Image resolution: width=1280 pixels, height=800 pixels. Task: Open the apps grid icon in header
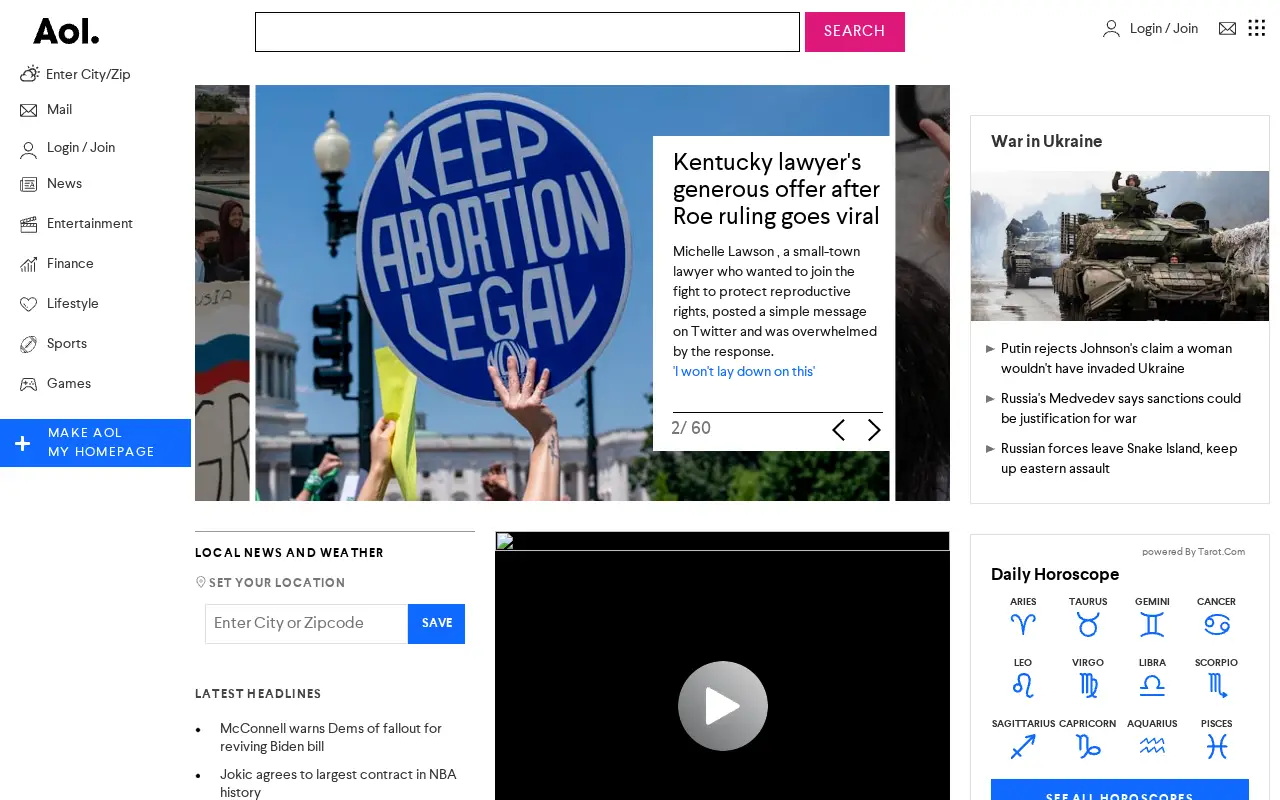1257,28
